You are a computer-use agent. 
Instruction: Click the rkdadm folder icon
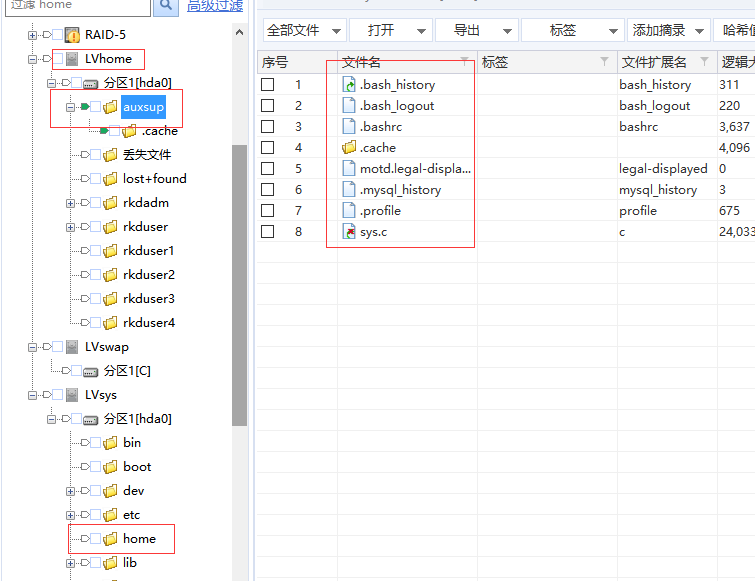pyautogui.click(x=110, y=203)
